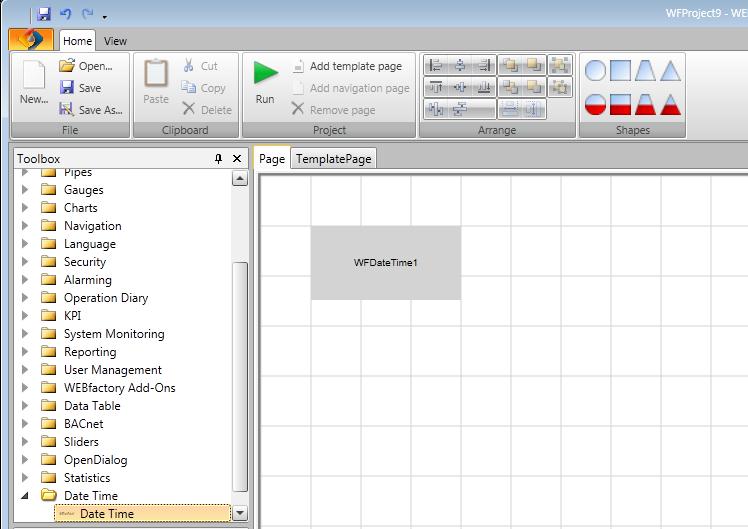Select the blue circle shape

[x=595, y=71]
